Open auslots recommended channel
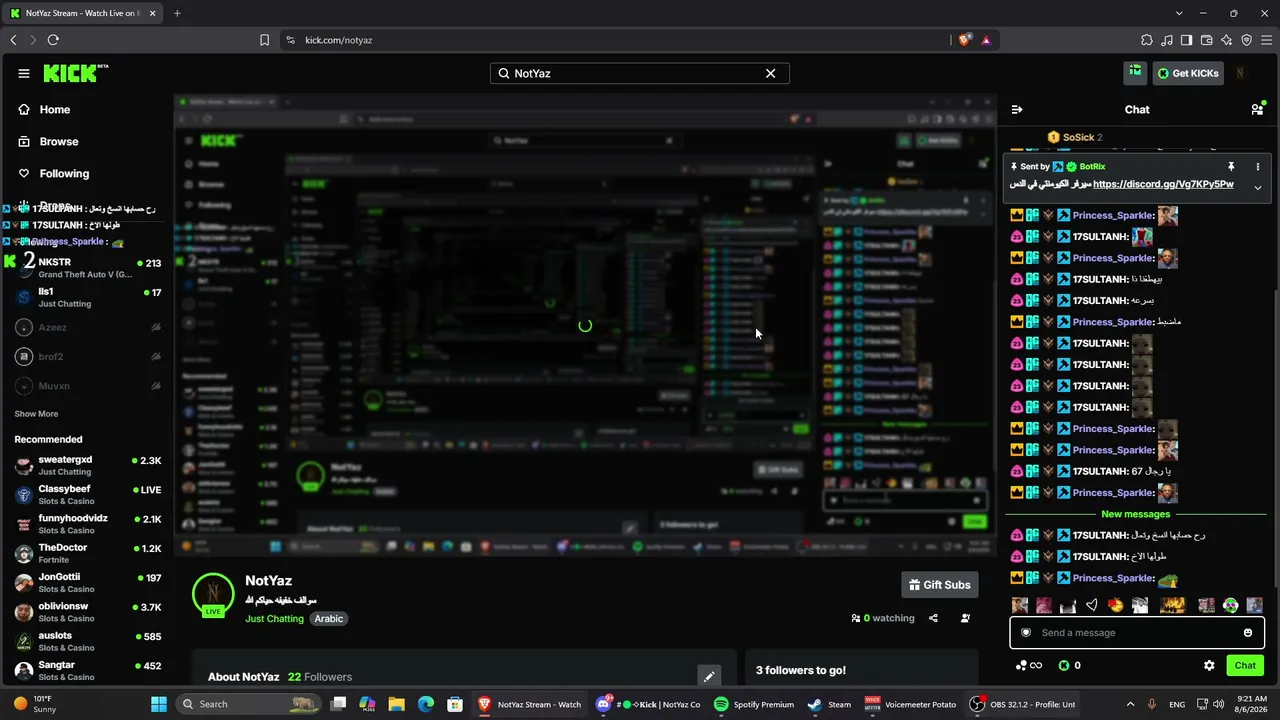The height and width of the screenshot is (720, 1280). coord(87,641)
